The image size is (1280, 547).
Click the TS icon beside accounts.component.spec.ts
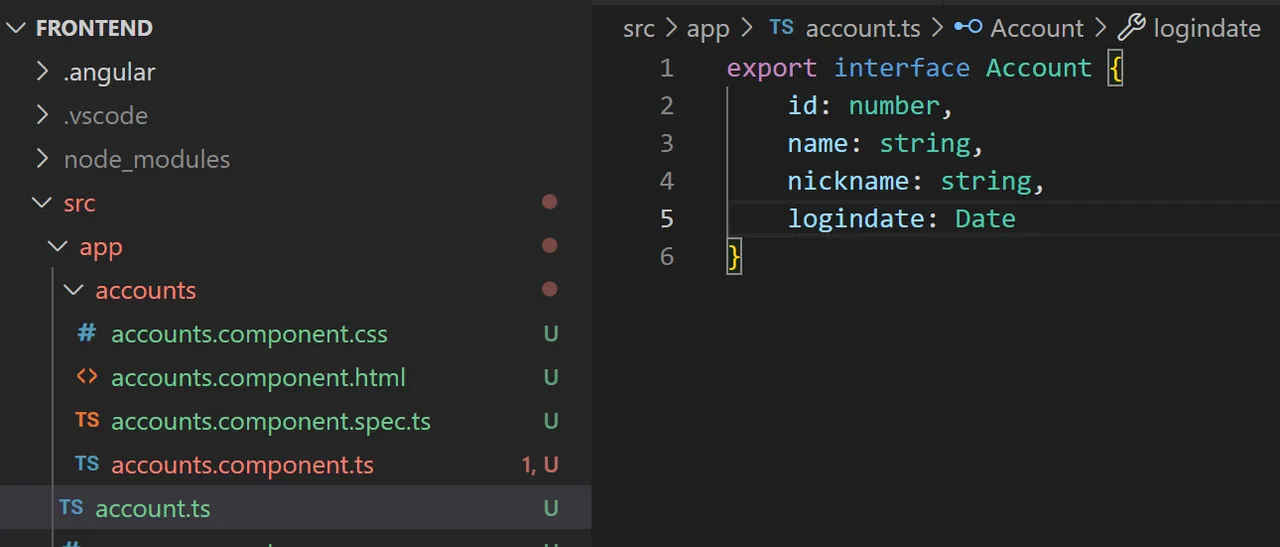tap(87, 420)
